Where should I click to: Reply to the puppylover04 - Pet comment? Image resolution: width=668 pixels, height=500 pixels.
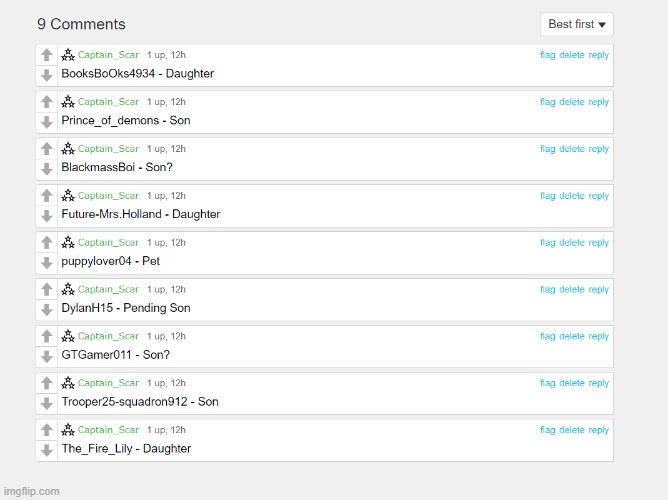598,243
